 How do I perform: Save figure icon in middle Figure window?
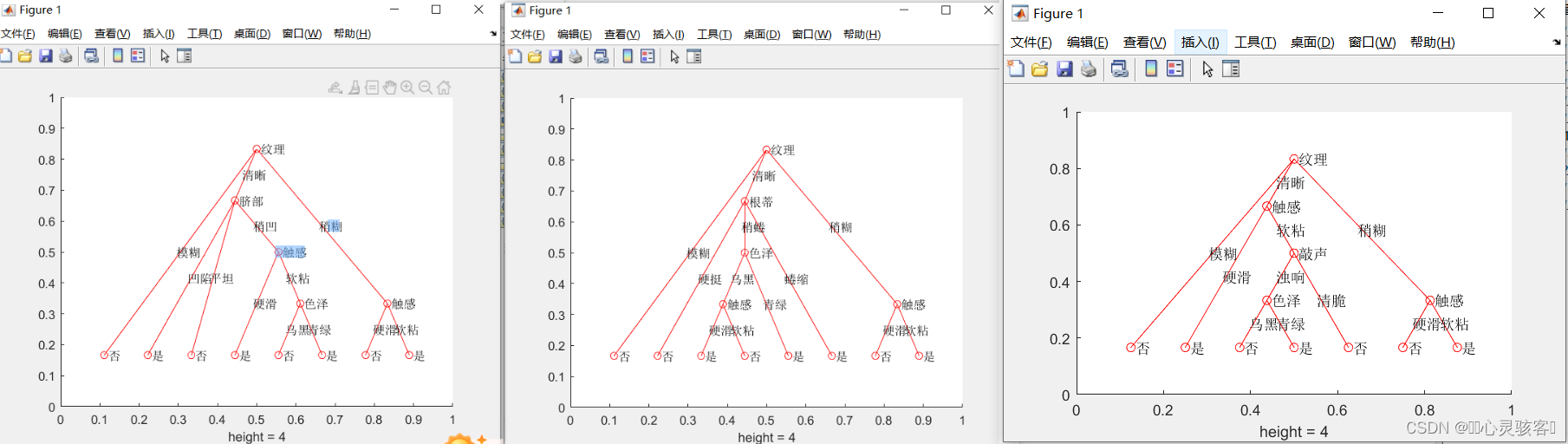click(x=556, y=56)
